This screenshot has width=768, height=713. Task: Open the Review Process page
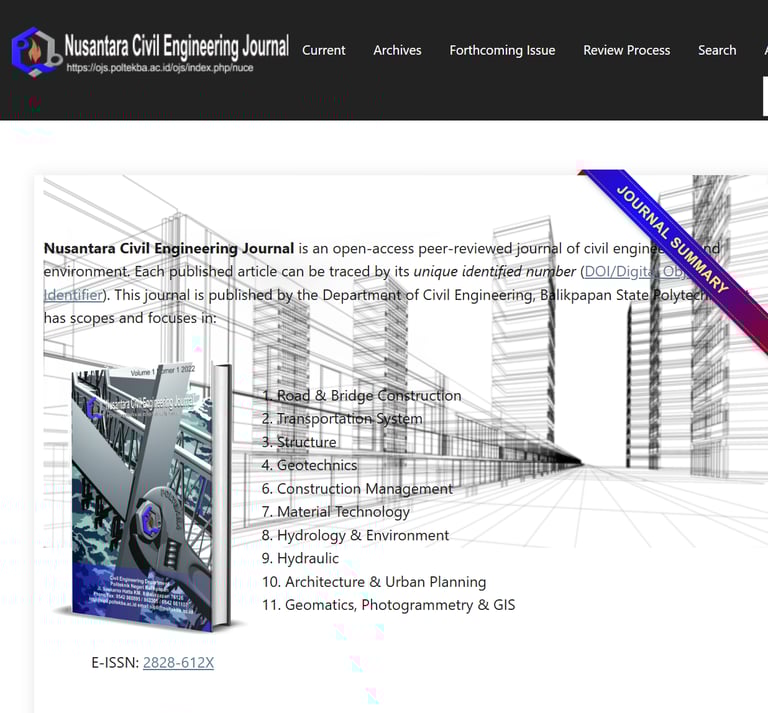(626, 50)
